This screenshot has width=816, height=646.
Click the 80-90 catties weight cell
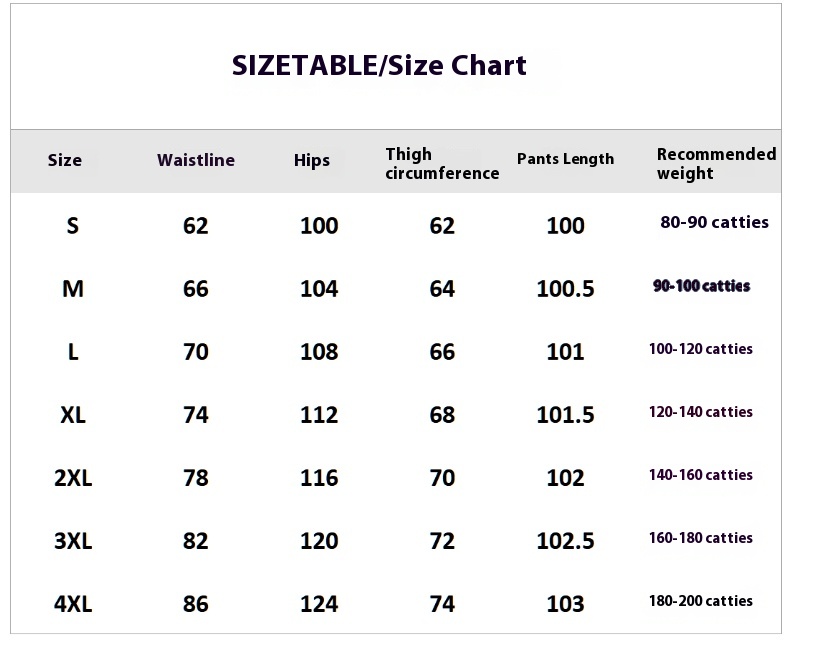(x=714, y=222)
